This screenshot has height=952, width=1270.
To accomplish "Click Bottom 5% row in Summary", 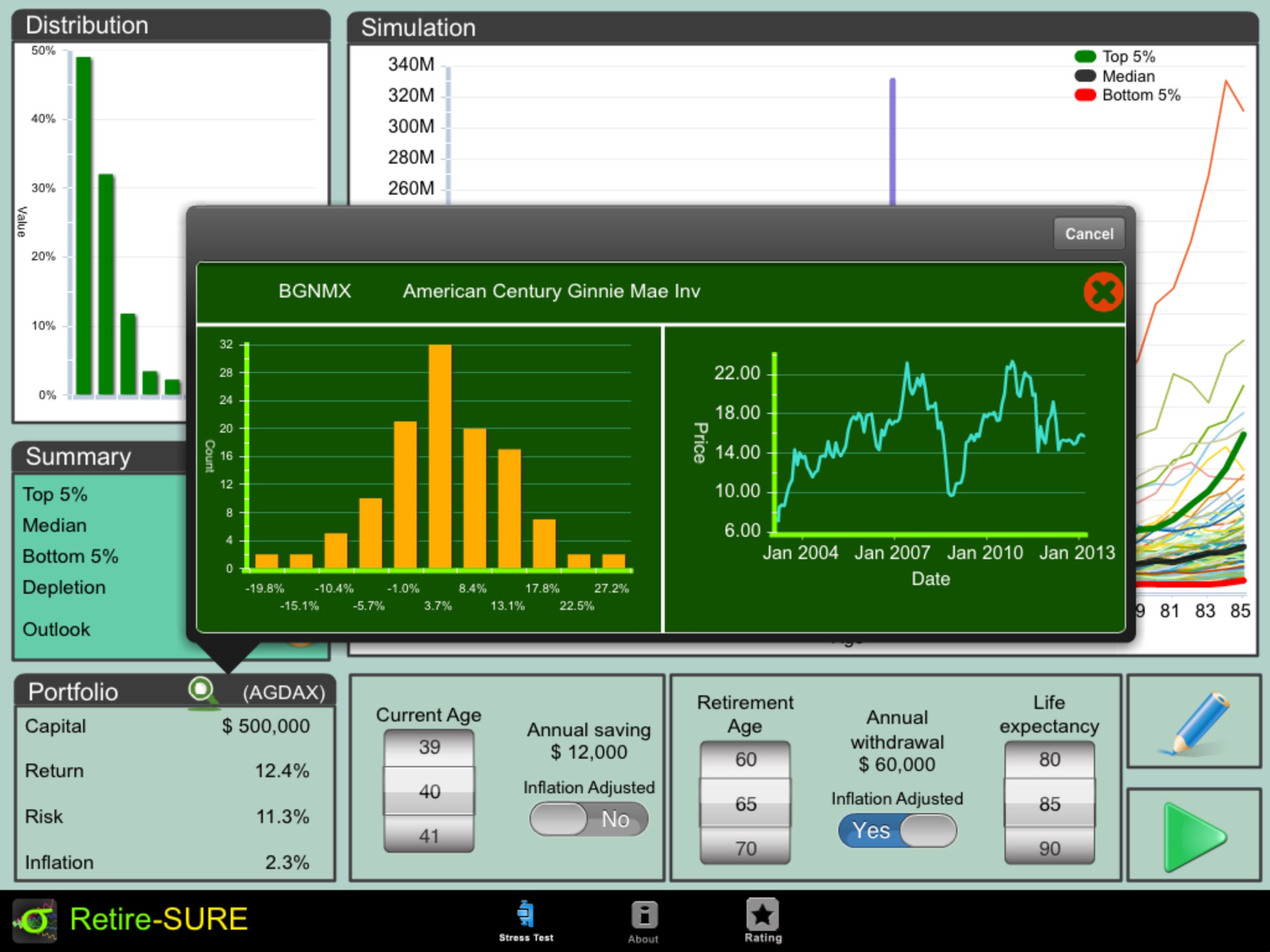I will [x=70, y=557].
